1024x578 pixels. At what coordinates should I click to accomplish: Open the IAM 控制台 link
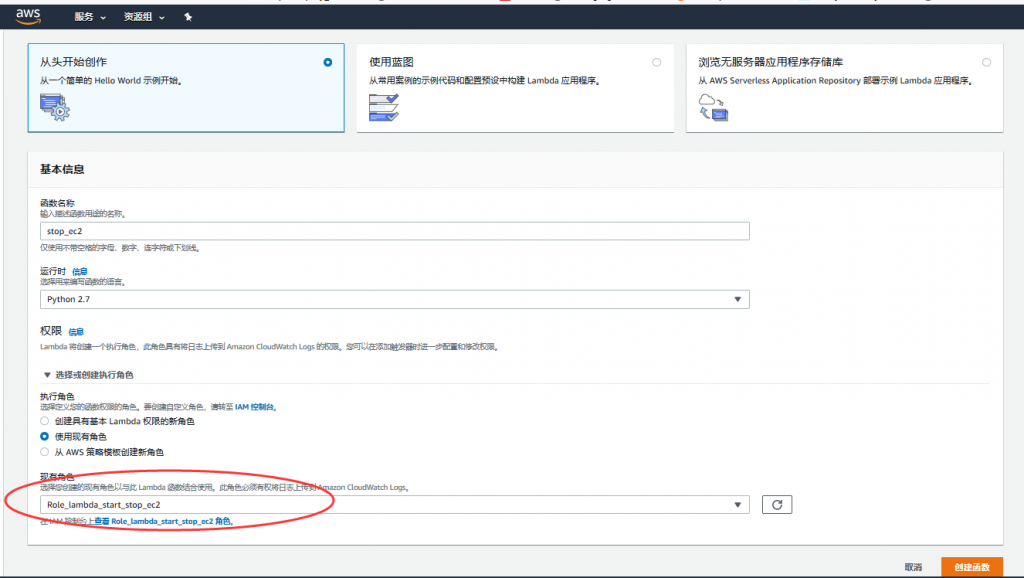[x=254, y=407]
